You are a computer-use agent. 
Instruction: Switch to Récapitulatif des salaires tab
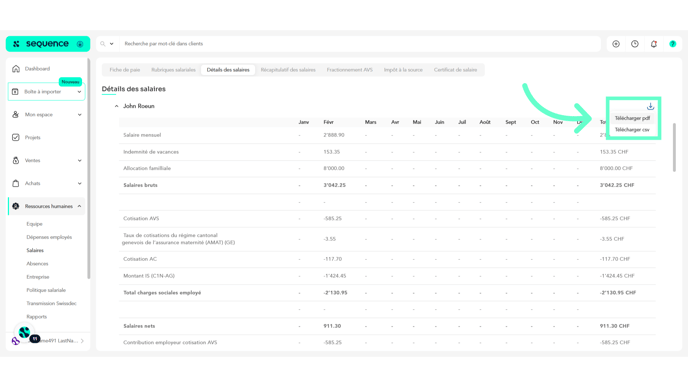[x=288, y=70]
